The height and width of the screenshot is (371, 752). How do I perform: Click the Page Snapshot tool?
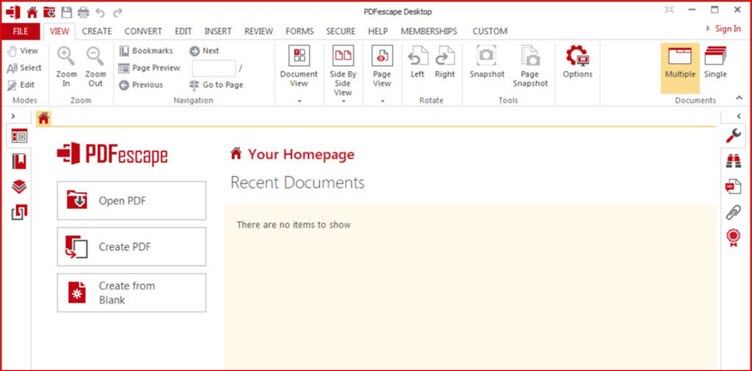coord(530,66)
